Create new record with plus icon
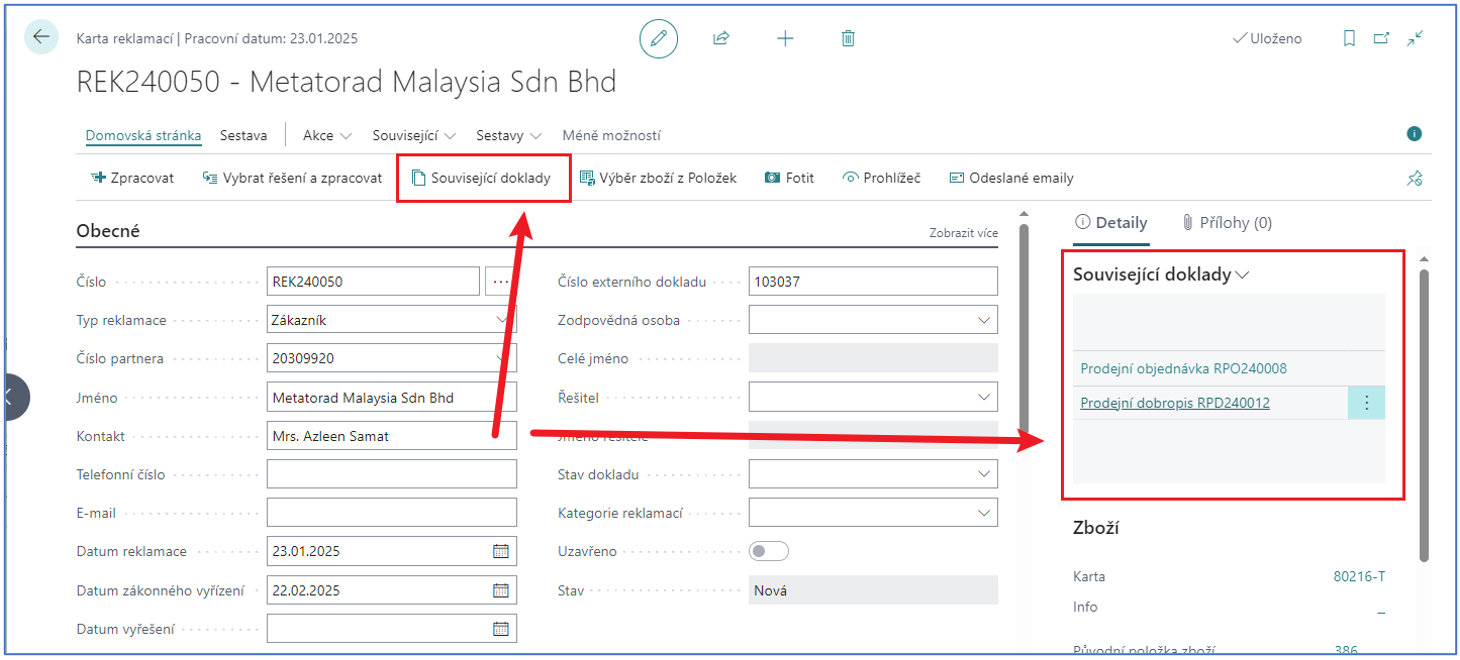Screen dimensions: 1460x660 (785, 38)
